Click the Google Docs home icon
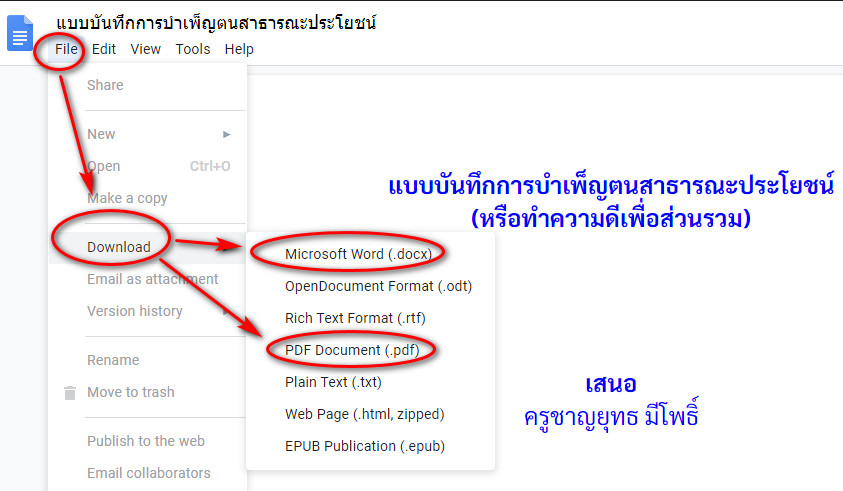 click(20, 33)
